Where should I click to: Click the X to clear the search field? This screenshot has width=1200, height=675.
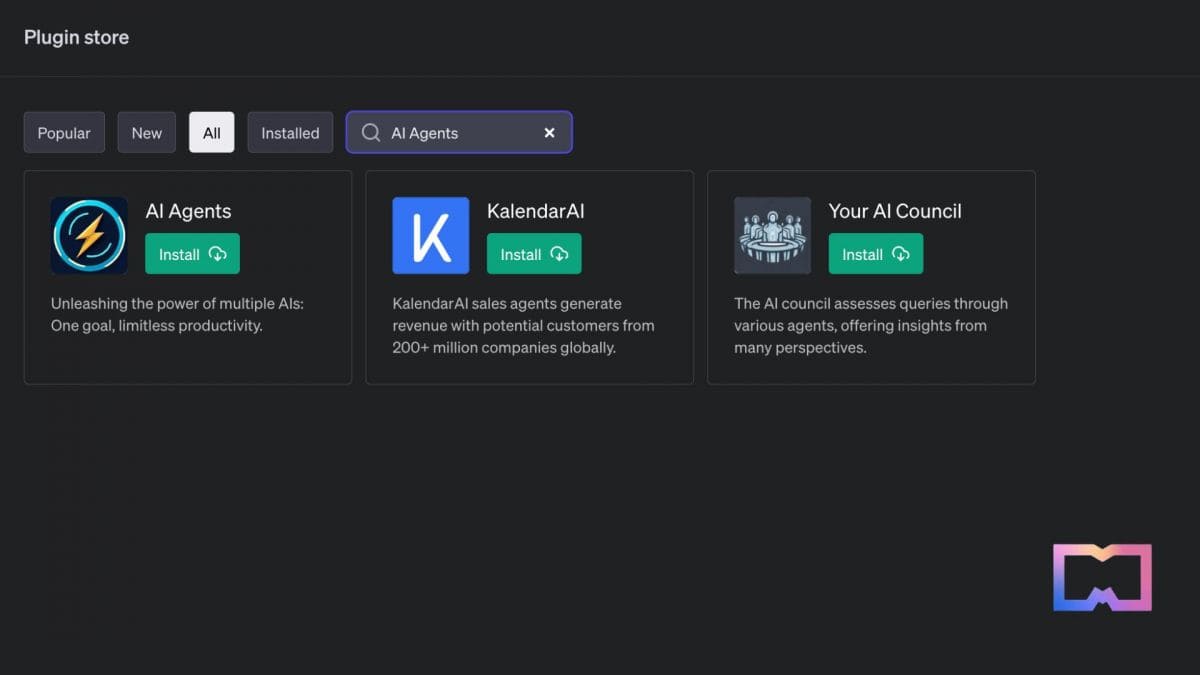tap(549, 132)
